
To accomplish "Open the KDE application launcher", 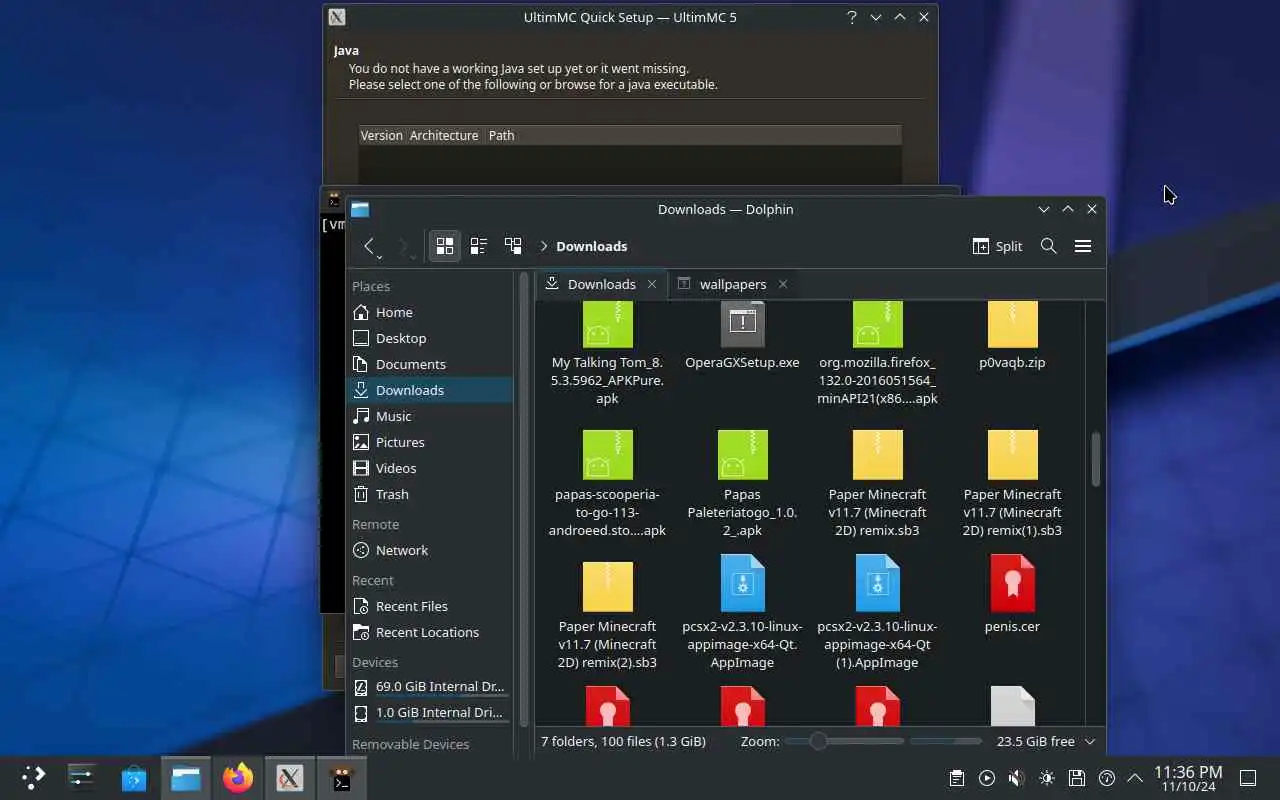I will tap(33, 778).
